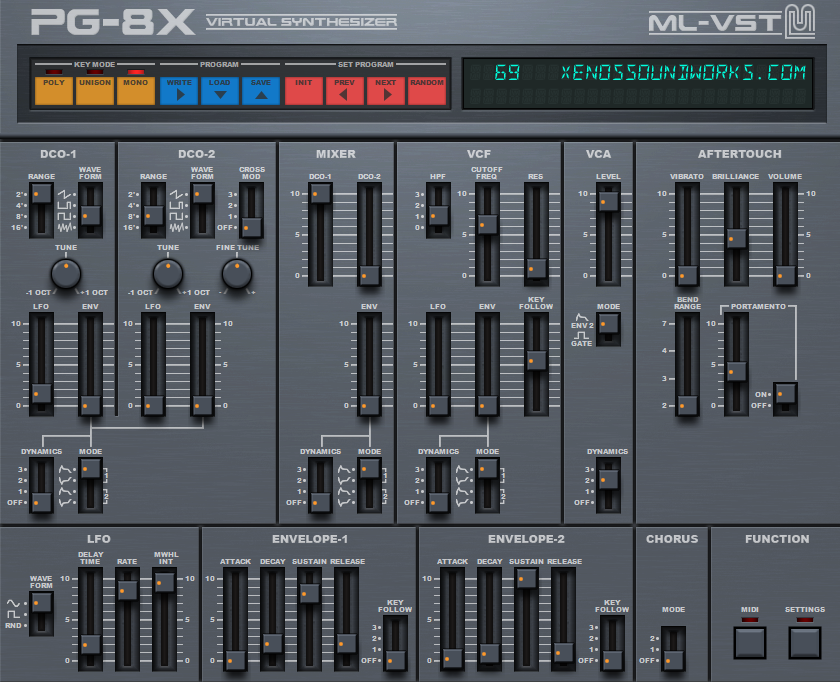Select previous patch with the PREV arrow
This screenshot has height=682, width=840.
tap(344, 88)
